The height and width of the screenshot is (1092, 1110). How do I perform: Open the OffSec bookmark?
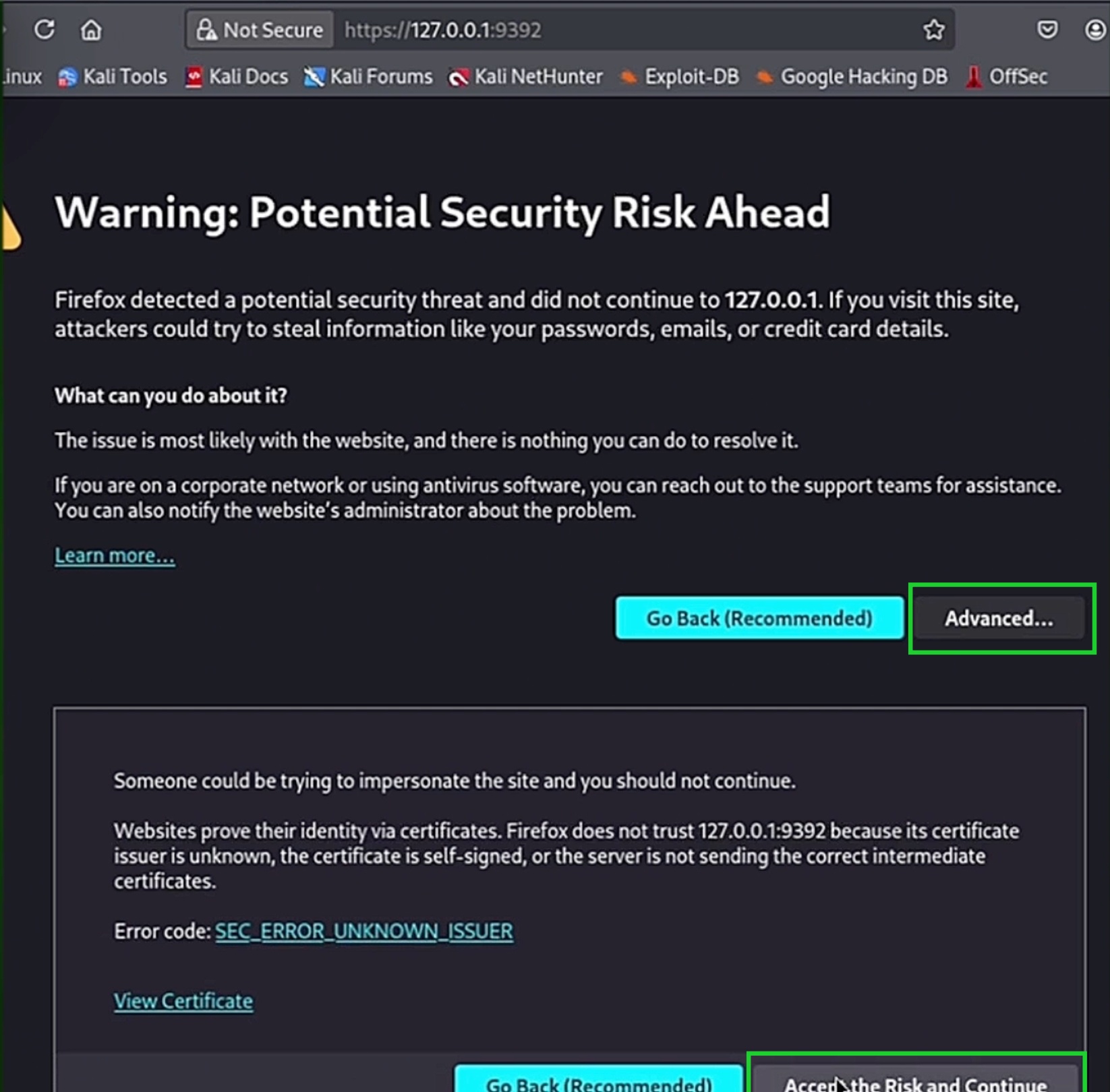coord(1006,77)
